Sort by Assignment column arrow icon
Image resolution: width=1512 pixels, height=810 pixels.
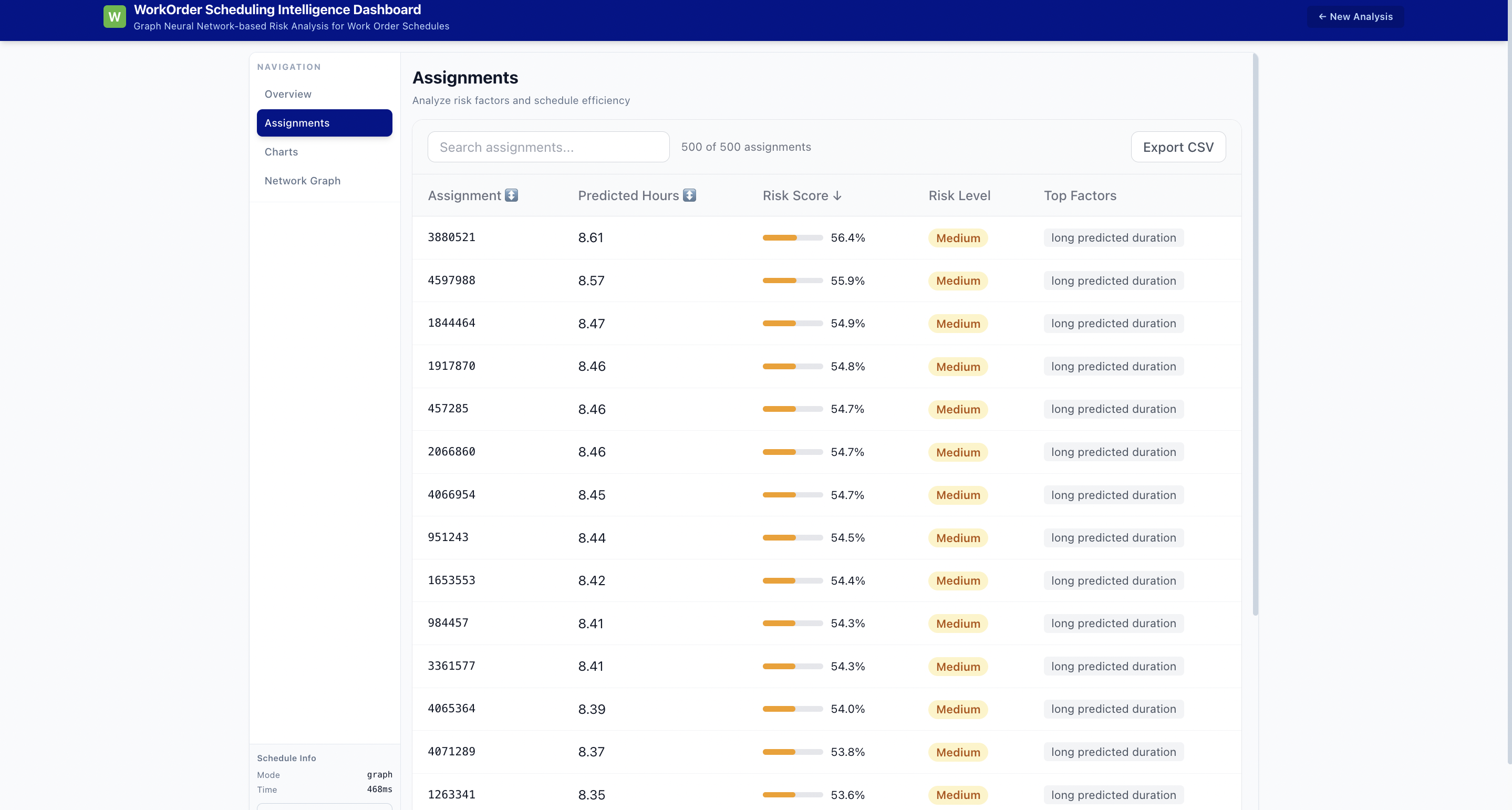pyautogui.click(x=511, y=195)
